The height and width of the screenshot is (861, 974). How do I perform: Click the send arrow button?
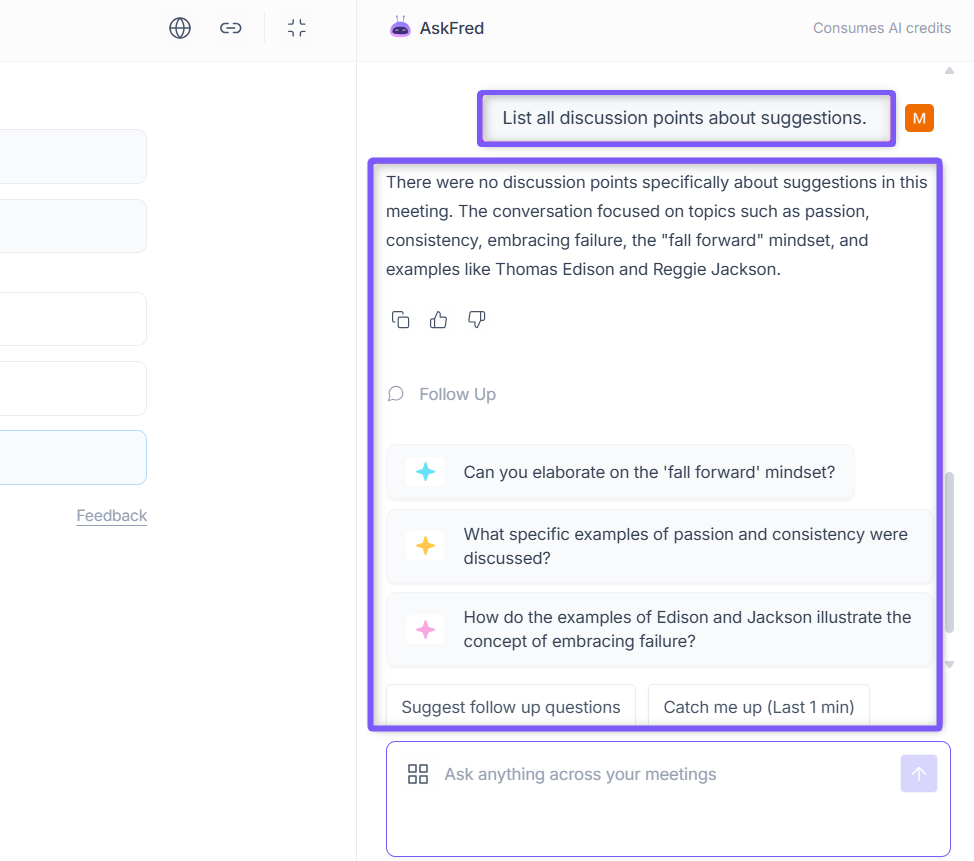[x=919, y=773]
